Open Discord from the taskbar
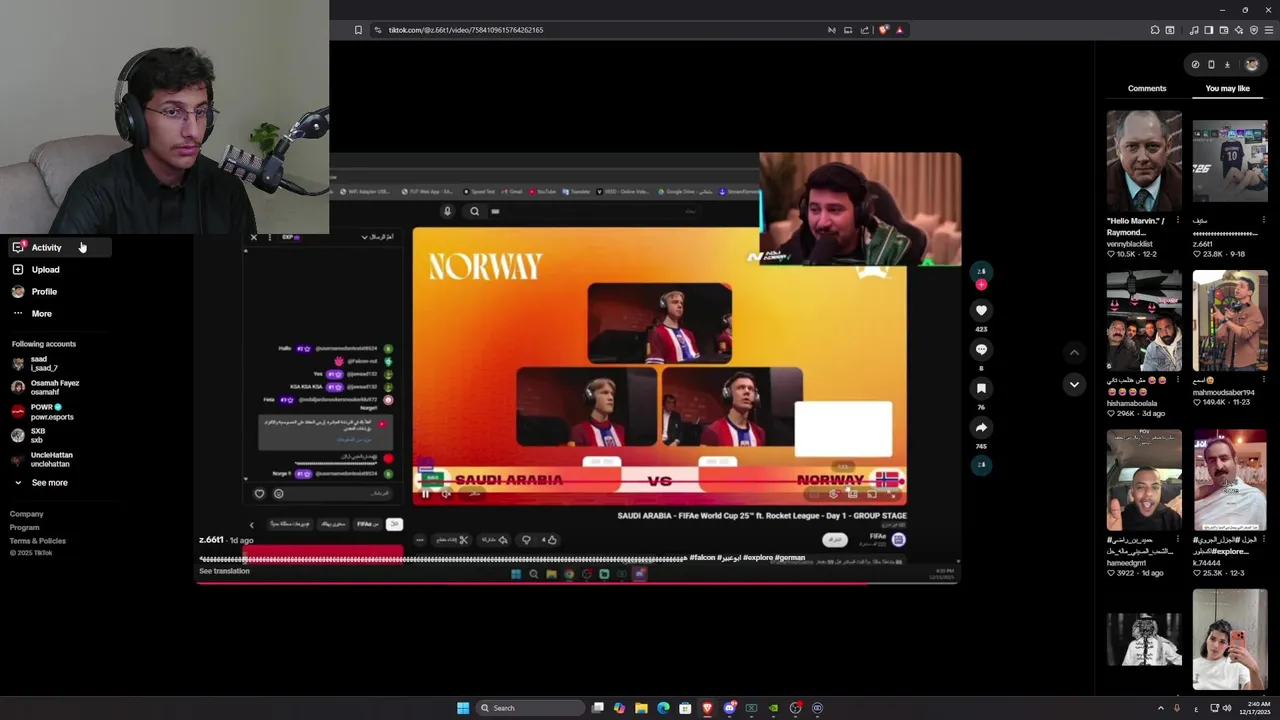This screenshot has height=720, width=1280. pyautogui.click(x=729, y=708)
